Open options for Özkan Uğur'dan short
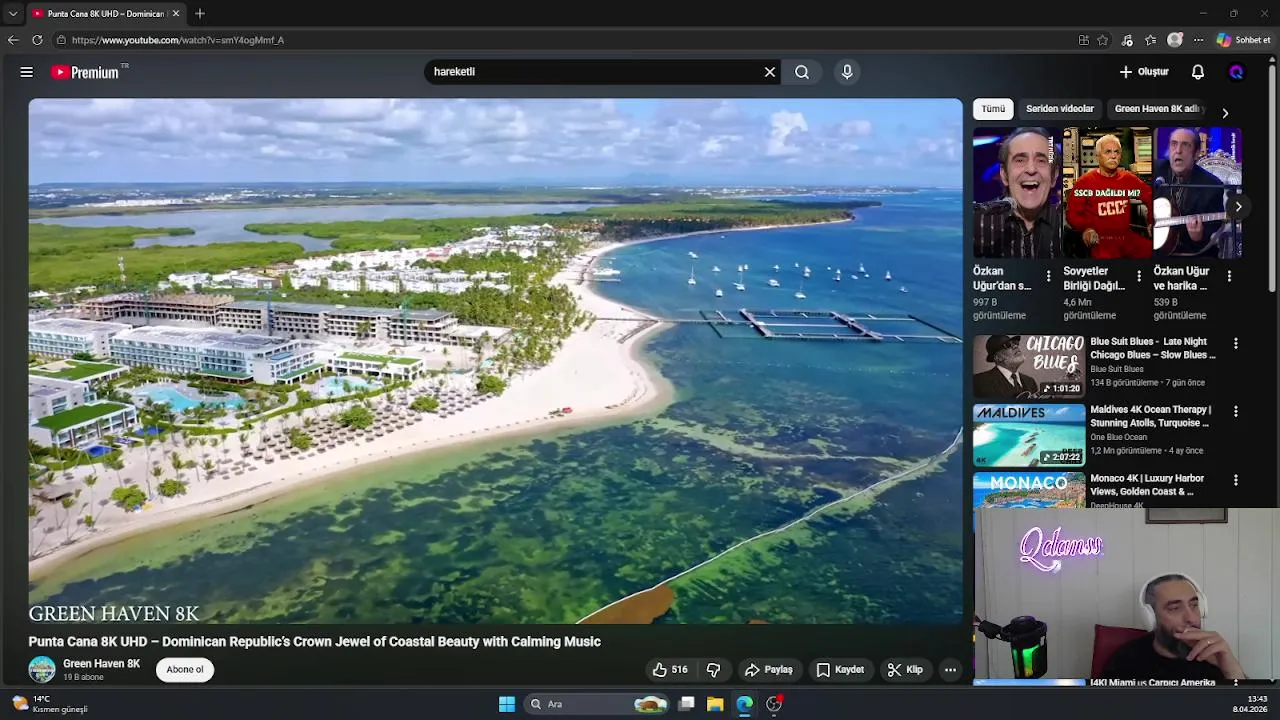 (1048, 276)
